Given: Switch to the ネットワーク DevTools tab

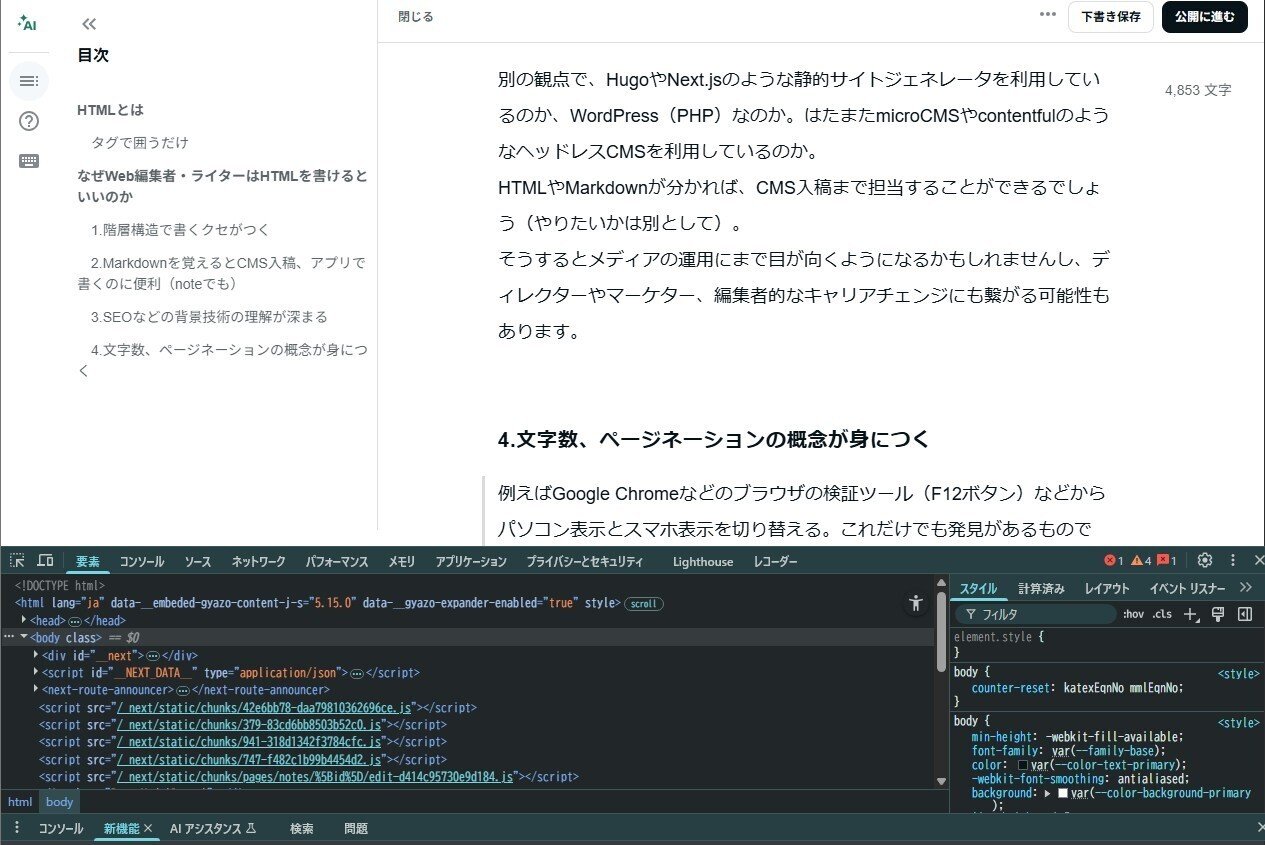Looking at the screenshot, I should point(257,561).
